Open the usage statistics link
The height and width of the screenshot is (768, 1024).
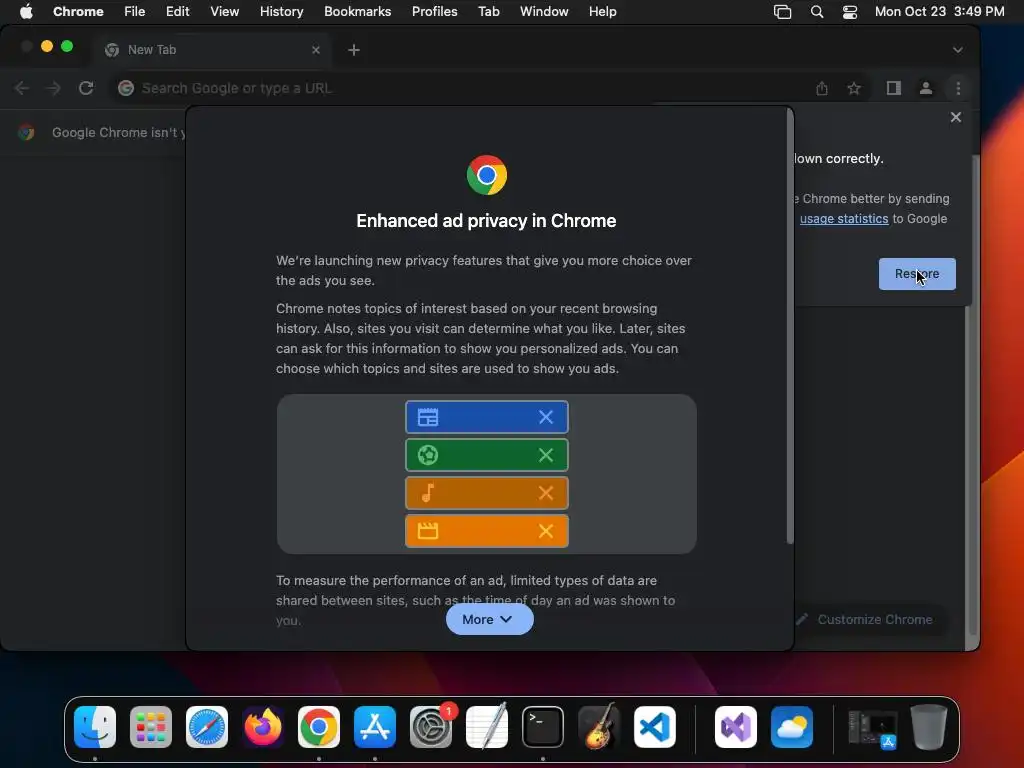point(844,219)
